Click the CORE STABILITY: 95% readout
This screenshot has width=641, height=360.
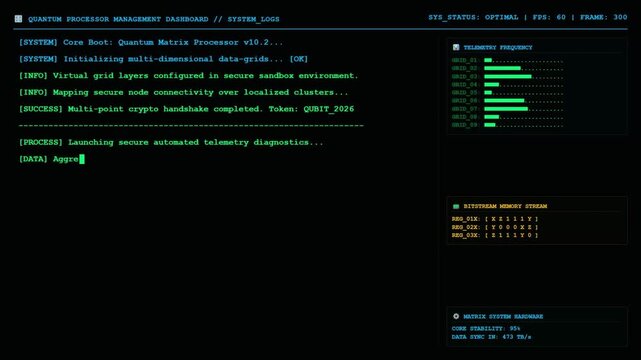click(486, 329)
